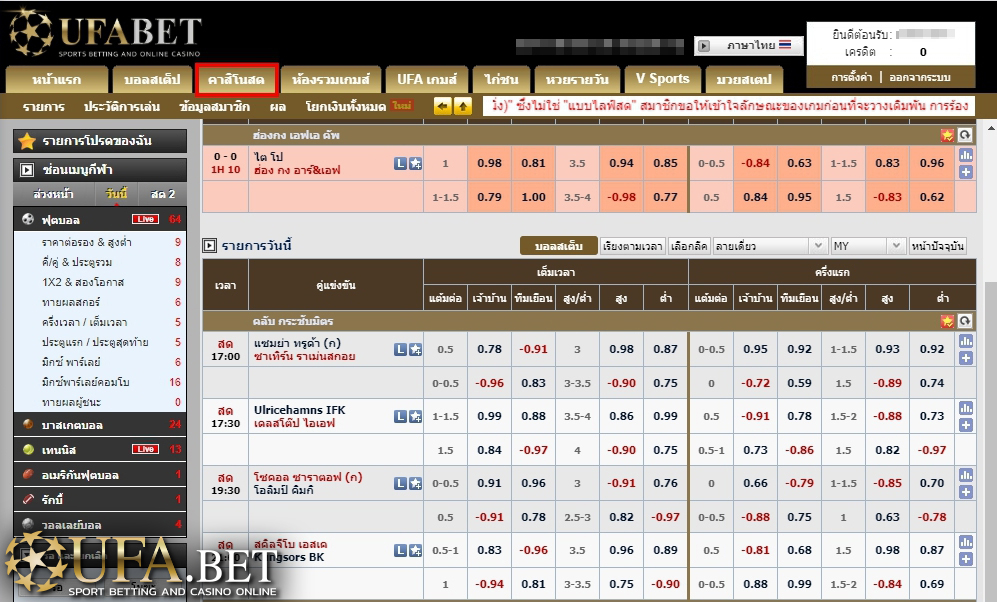Click the การตั้งค่า settings link
The width and height of the screenshot is (997, 602).
click(851, 78)
